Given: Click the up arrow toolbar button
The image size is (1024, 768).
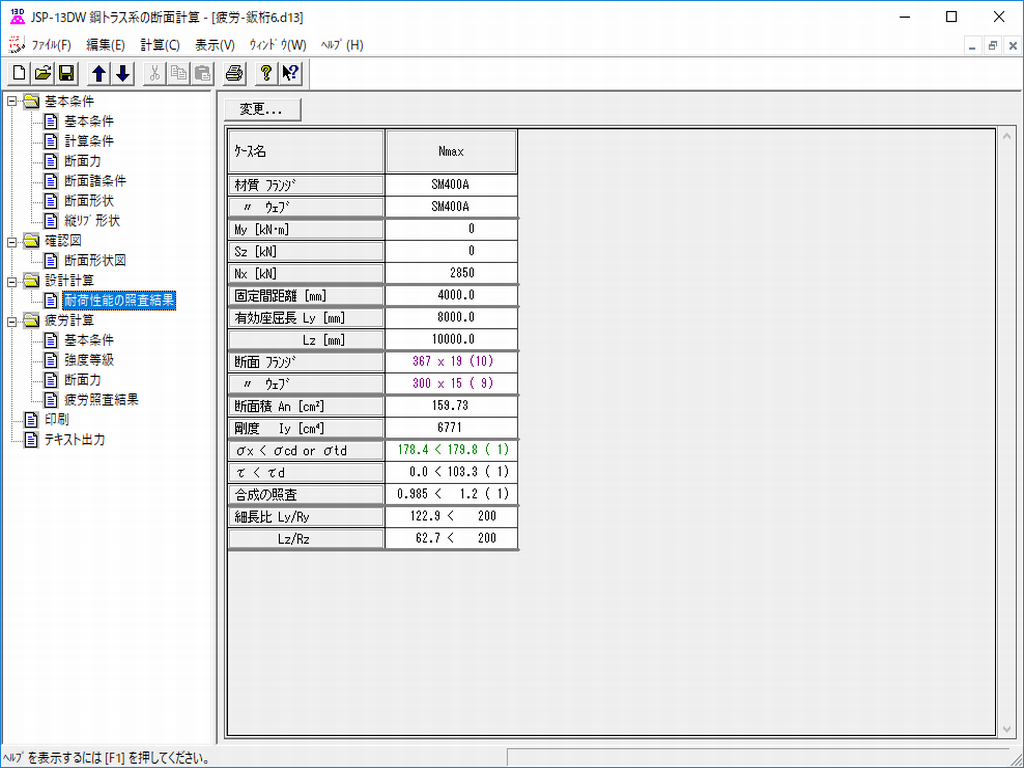Looking at the screenshot, I should point(99,73).
